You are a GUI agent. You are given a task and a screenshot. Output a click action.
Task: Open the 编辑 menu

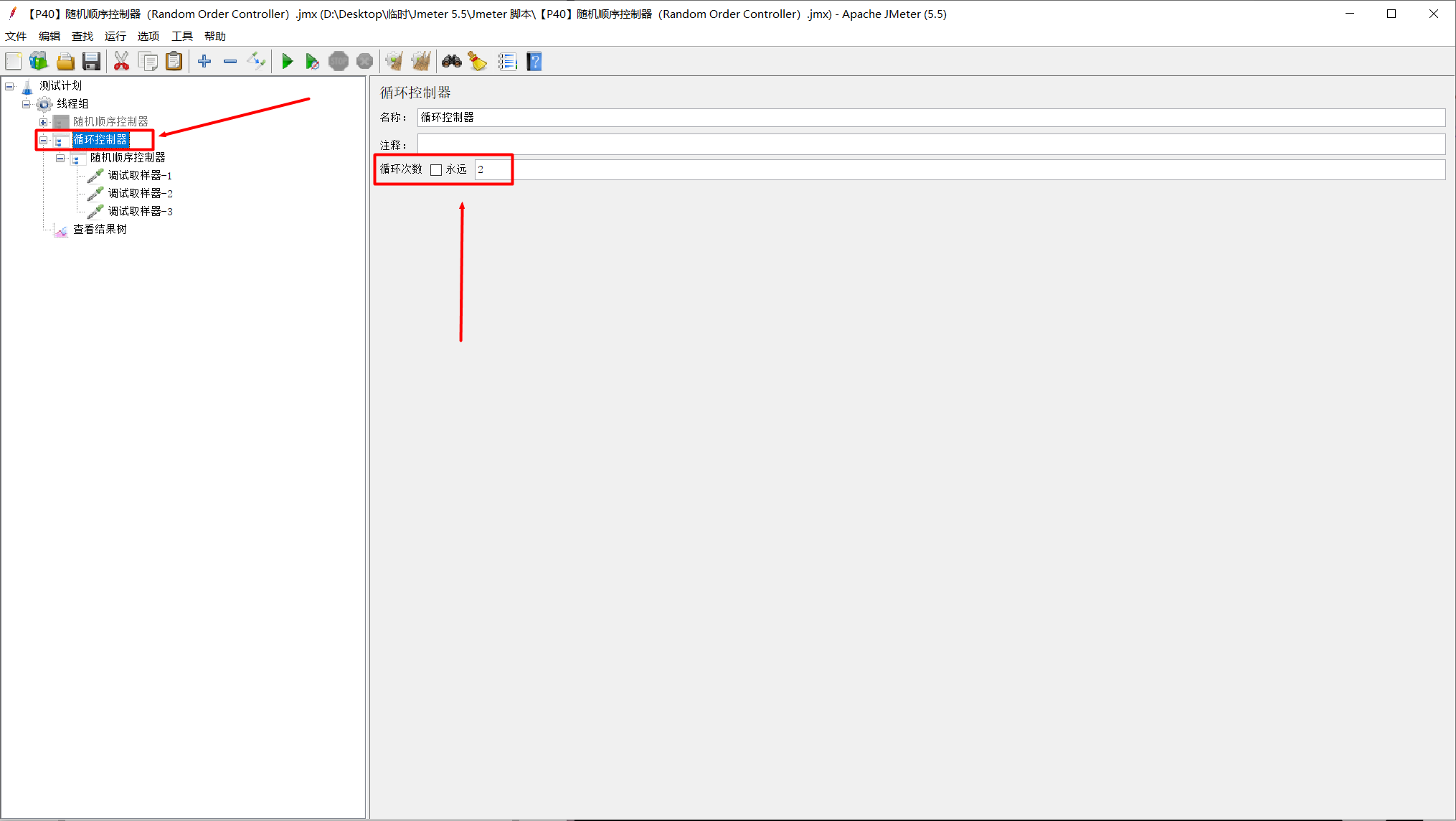coord(49,36)
